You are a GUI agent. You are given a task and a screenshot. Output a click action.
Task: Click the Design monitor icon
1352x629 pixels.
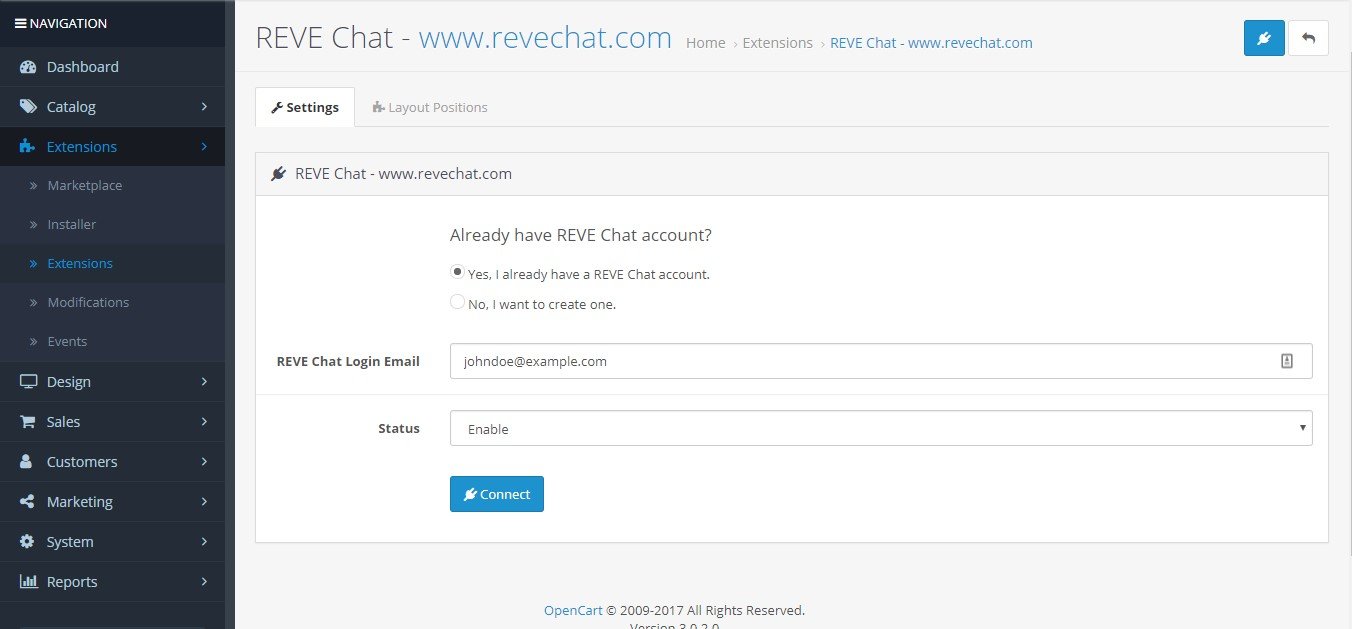tap(28, 382)
